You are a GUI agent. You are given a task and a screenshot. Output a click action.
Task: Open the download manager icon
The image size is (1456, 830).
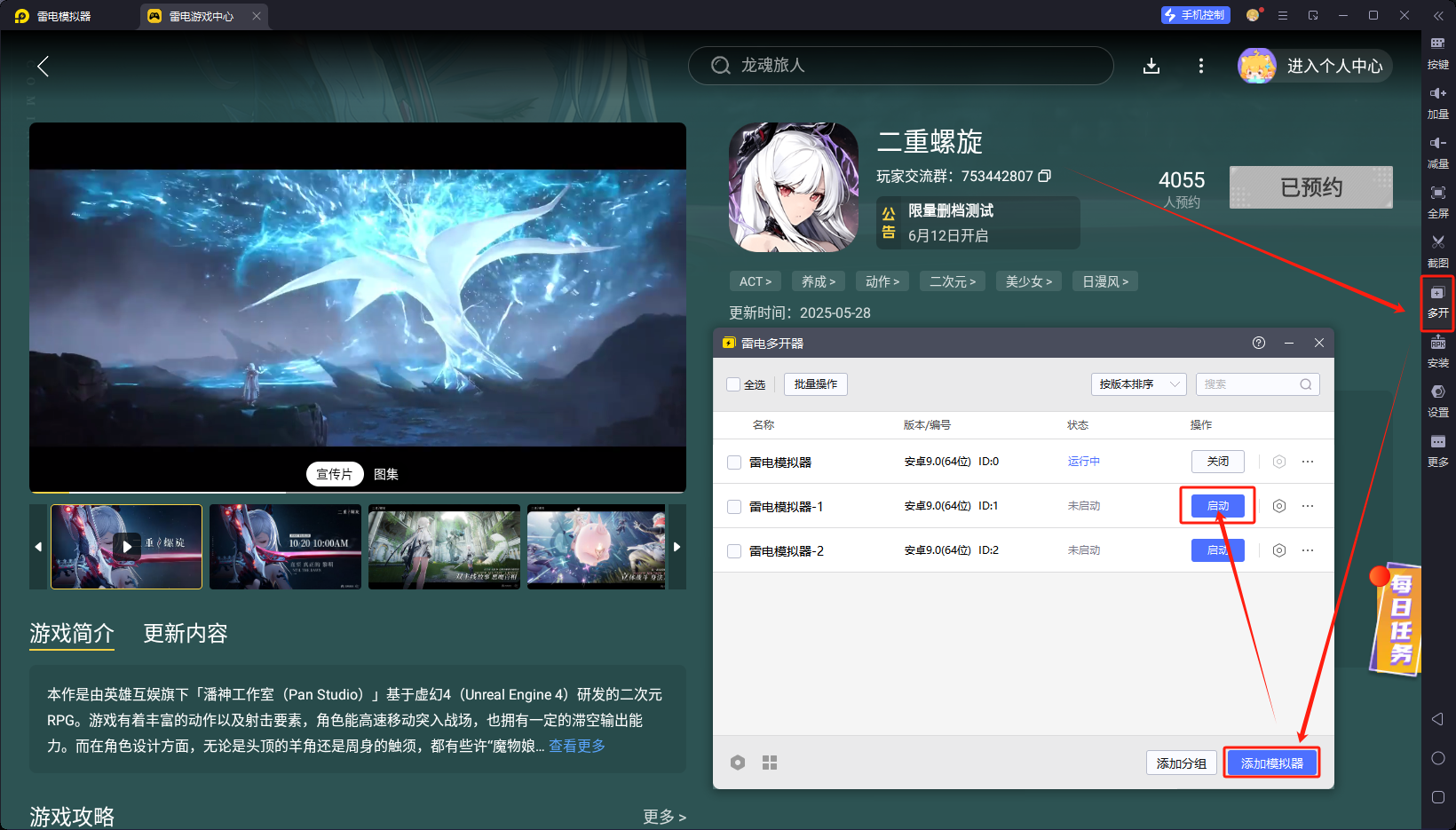[1151, 66]
